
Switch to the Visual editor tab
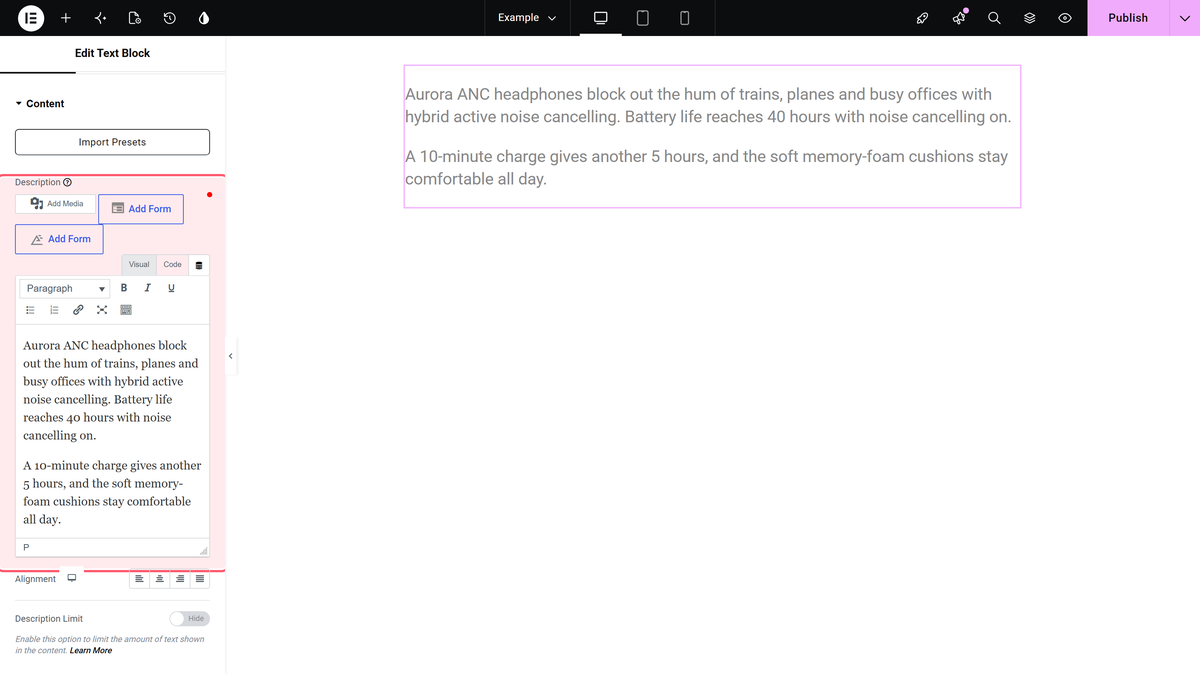[139, 265]
